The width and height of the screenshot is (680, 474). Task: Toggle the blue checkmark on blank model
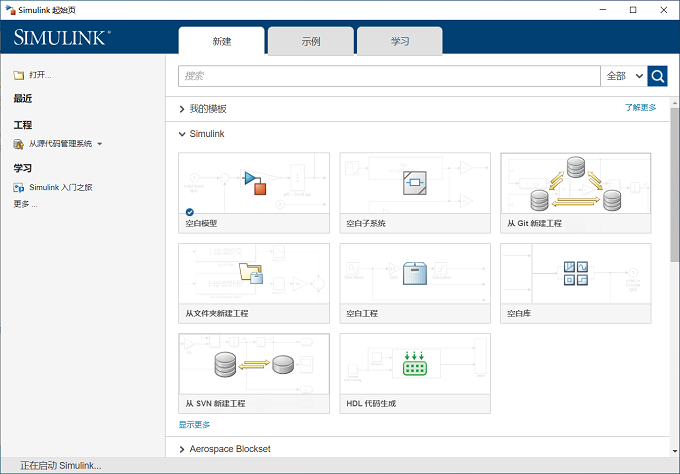coord(190,212)
